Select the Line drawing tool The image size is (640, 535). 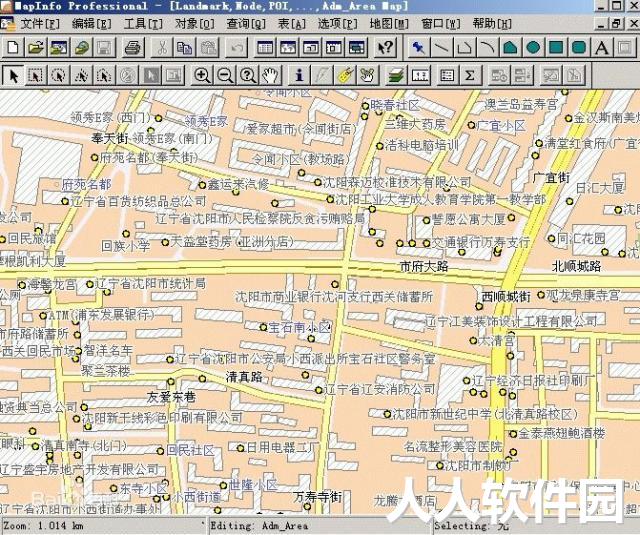tap(441, 47)
